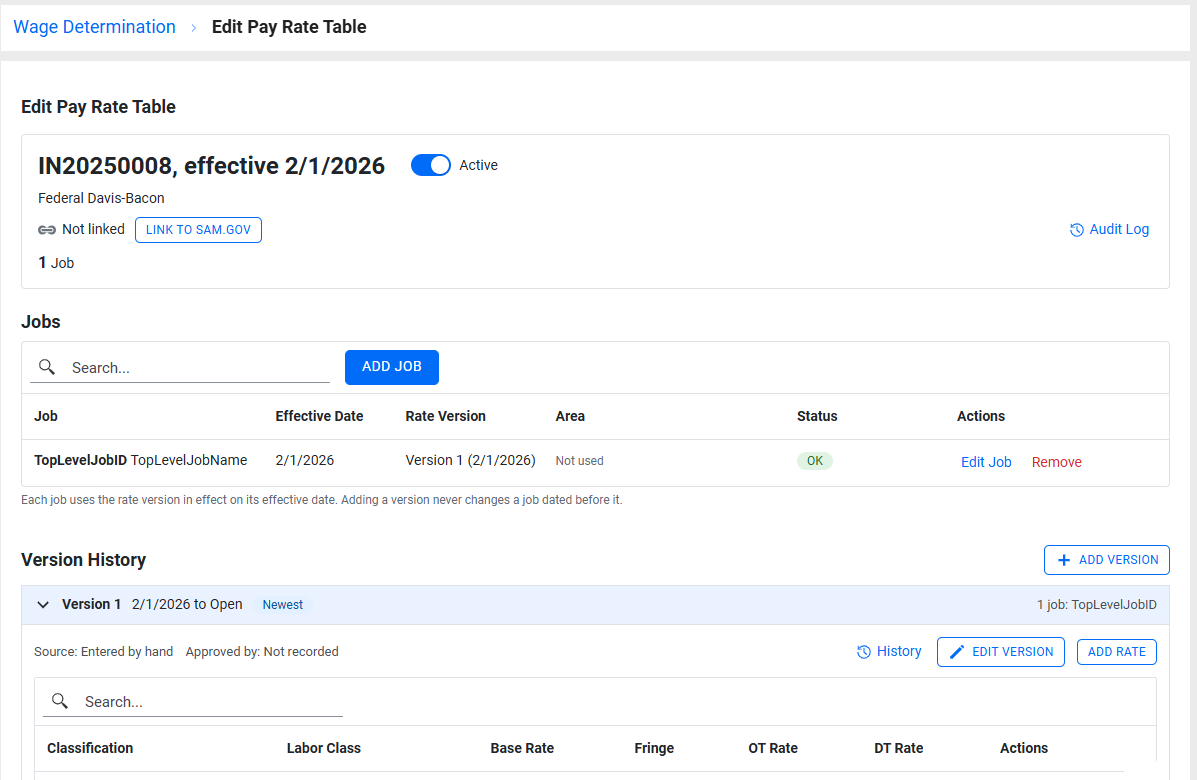
Task: Click the DT Rate column header
Action: pyautogui.click(x=899, y=748)
